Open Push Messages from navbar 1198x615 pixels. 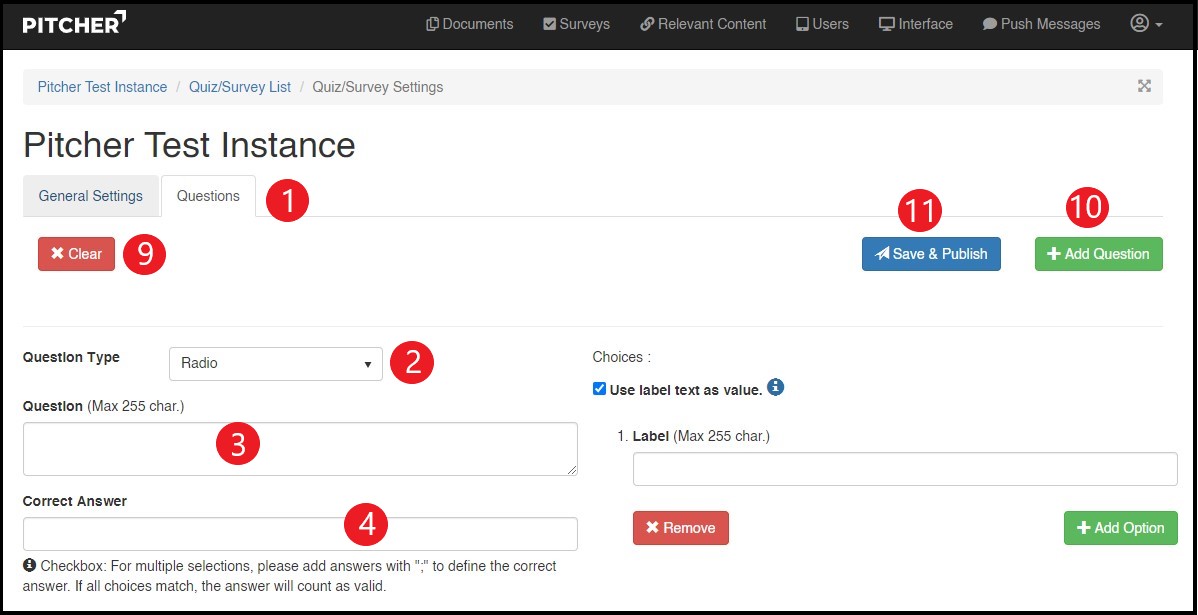pyautogui.click(x=1041, y=24)
